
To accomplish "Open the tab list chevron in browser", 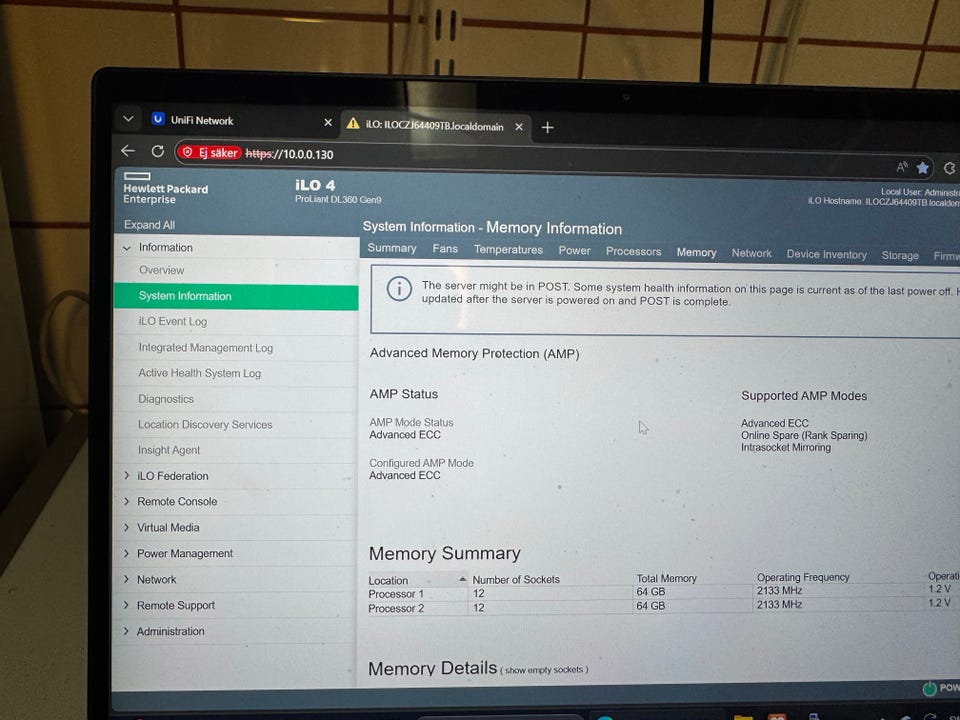I will pyautogui.click(x=128, y=119).
